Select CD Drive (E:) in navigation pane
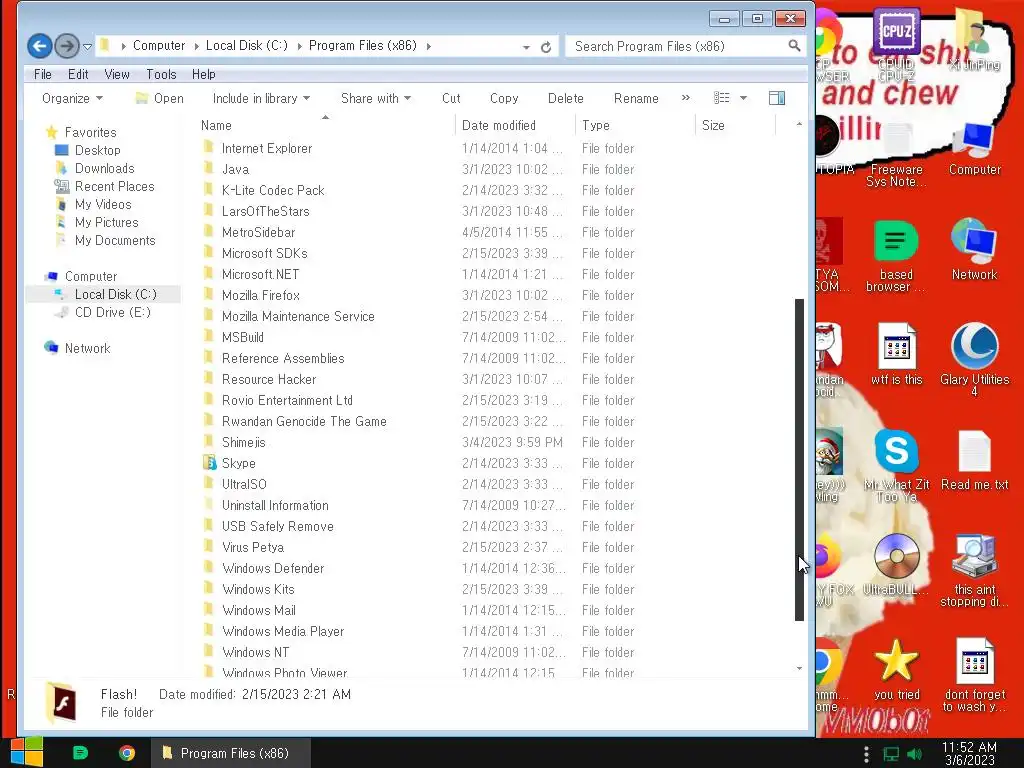Image resolution: width=1024 pixels, height=768 pixels. 112,312
